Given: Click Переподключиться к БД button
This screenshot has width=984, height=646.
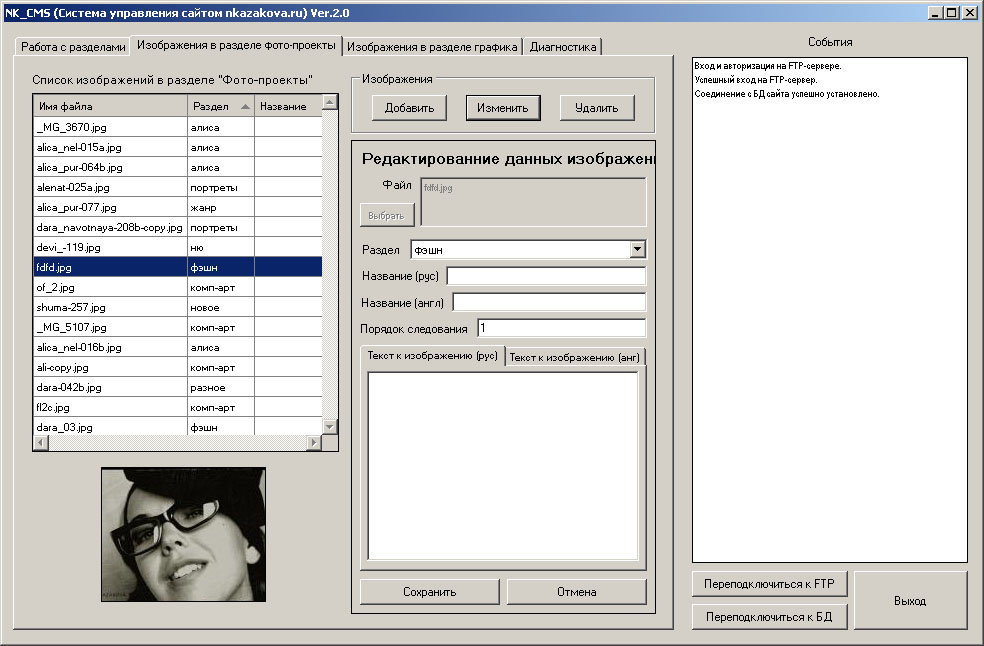Looking at the screenshot, I should (x=769, y=616).
